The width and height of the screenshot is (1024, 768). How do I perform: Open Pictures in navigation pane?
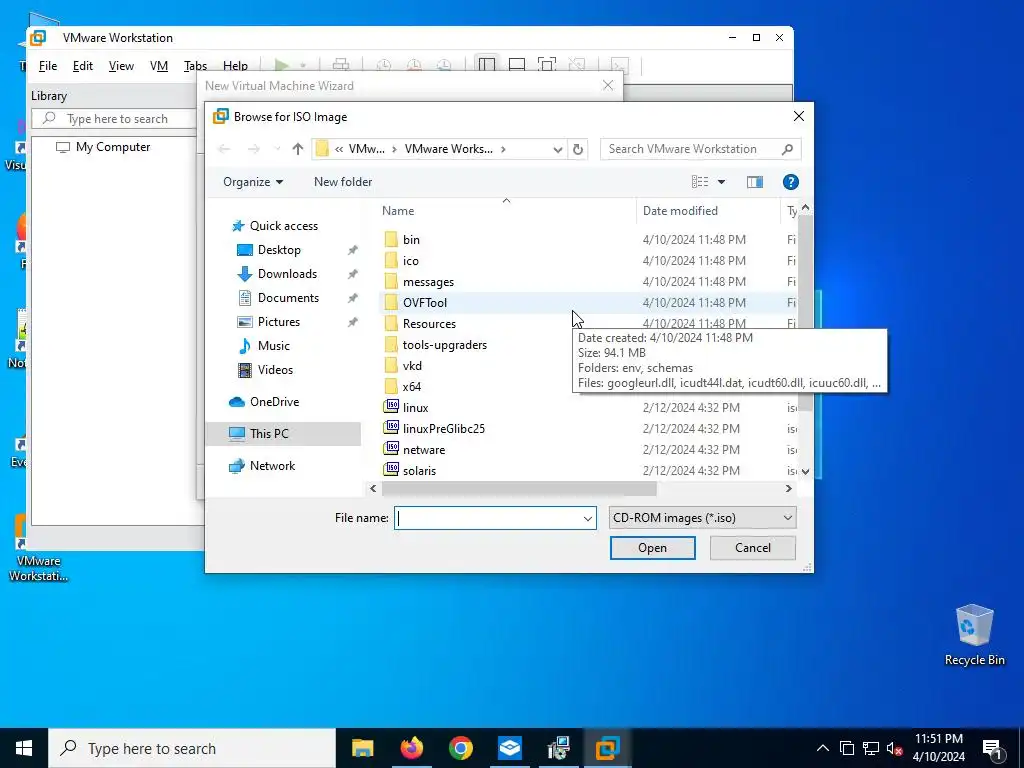[x=279, y=322]
